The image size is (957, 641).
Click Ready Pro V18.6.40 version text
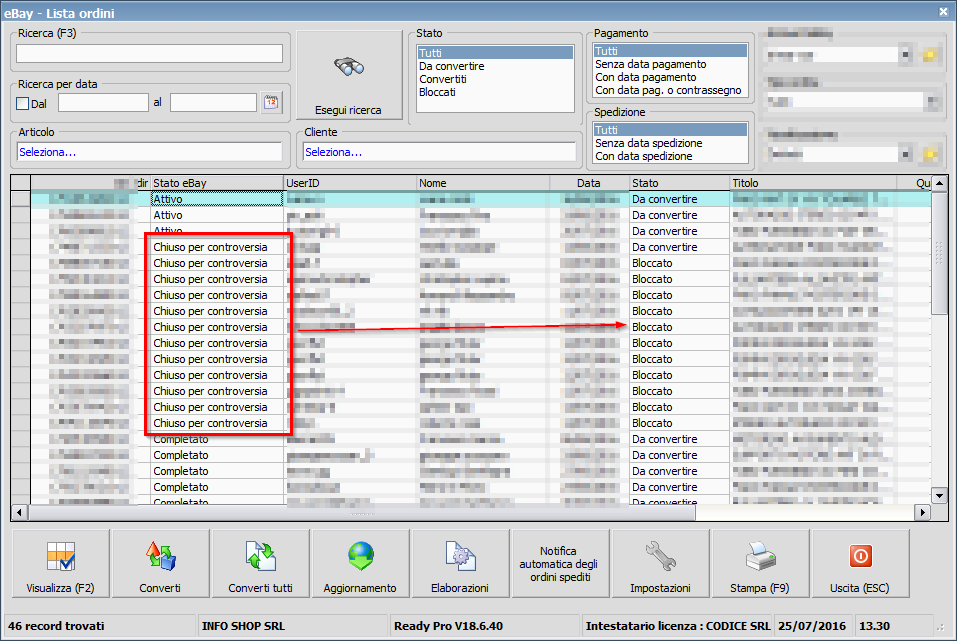pos(449,626)
